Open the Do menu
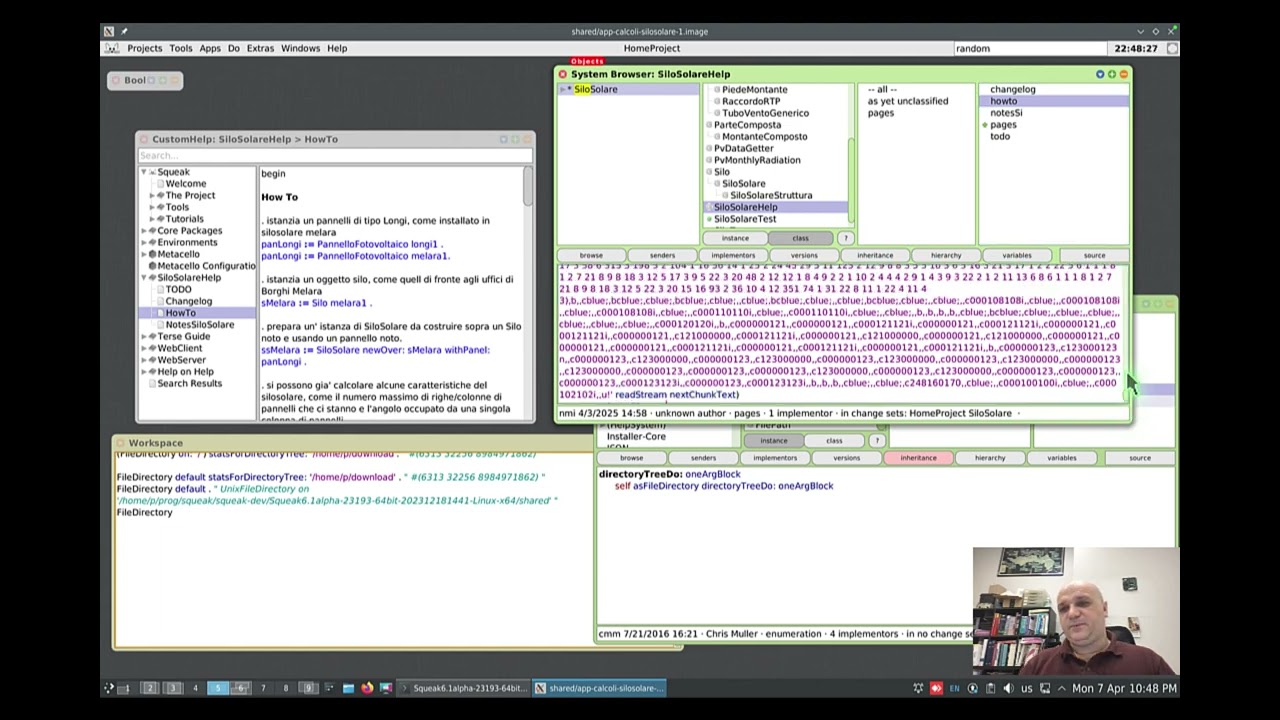 tap(234, 48)
